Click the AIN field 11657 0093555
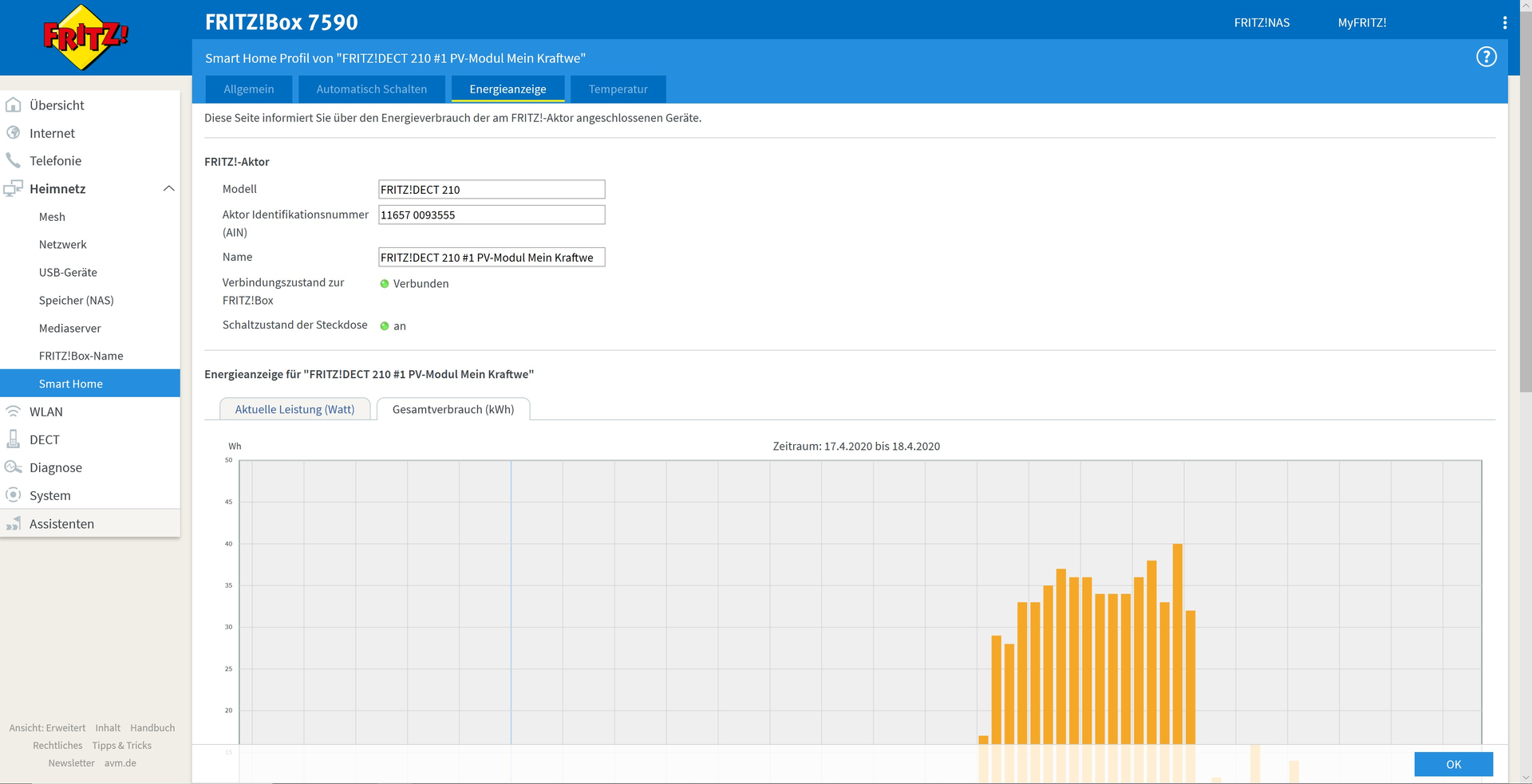 click(492, 215)
